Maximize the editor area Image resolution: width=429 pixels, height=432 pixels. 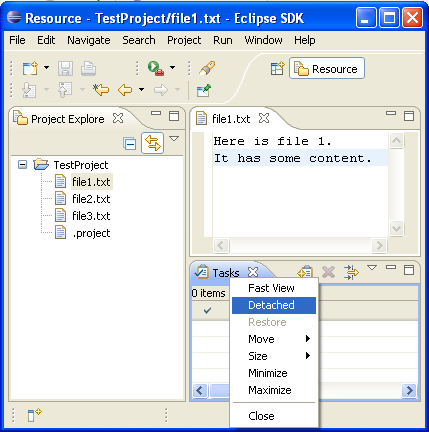coord(409,116)
